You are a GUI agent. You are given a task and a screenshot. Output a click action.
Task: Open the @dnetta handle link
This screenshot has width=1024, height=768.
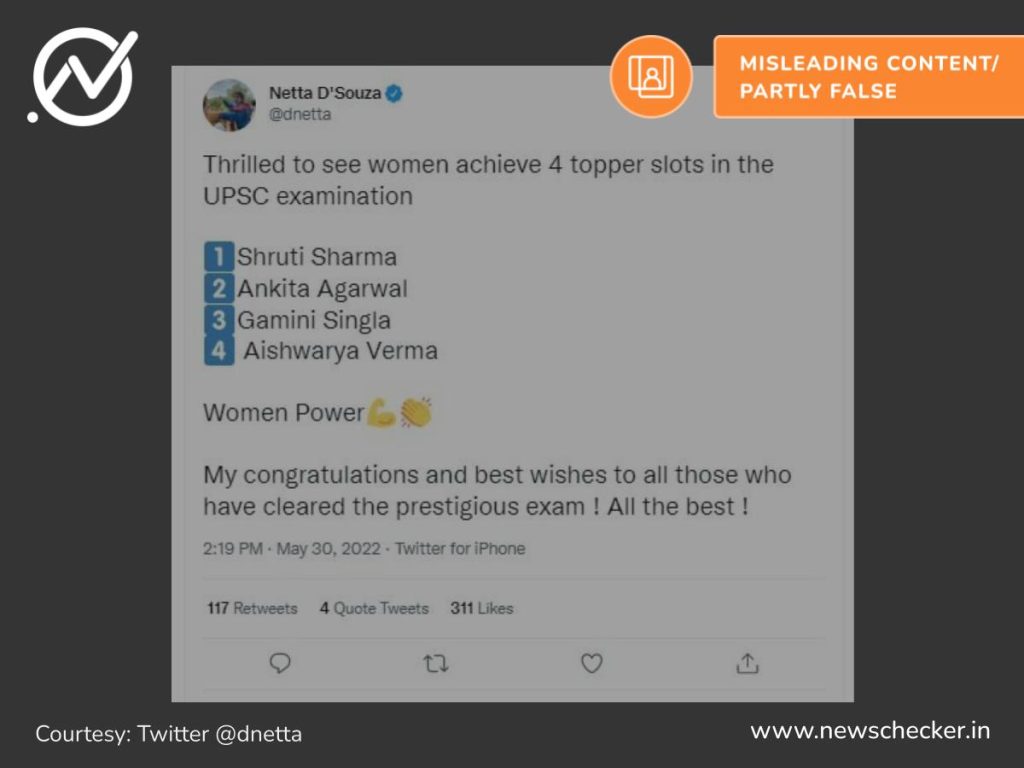(x=300, y=114)
